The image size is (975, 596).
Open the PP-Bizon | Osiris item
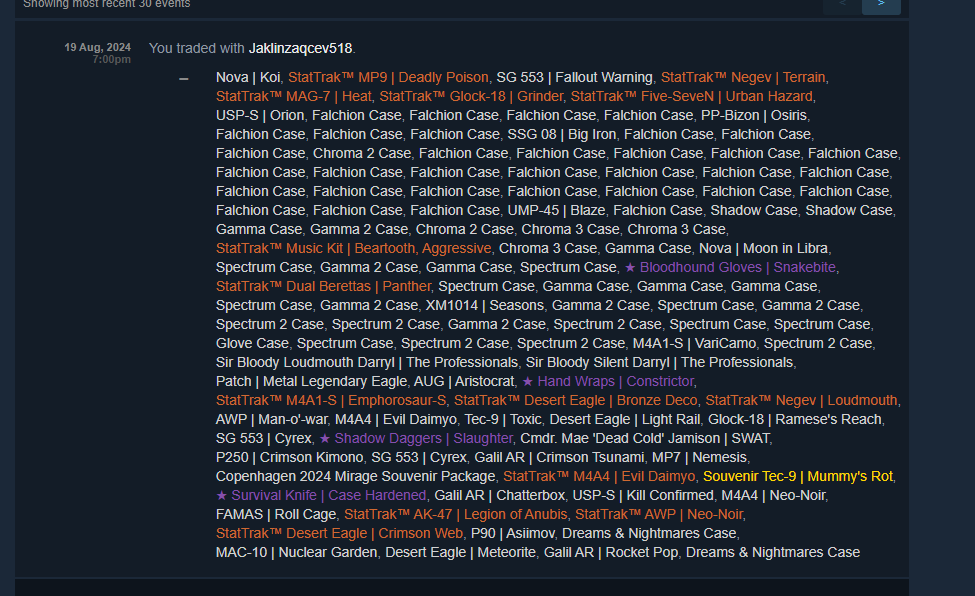(754, 116)
